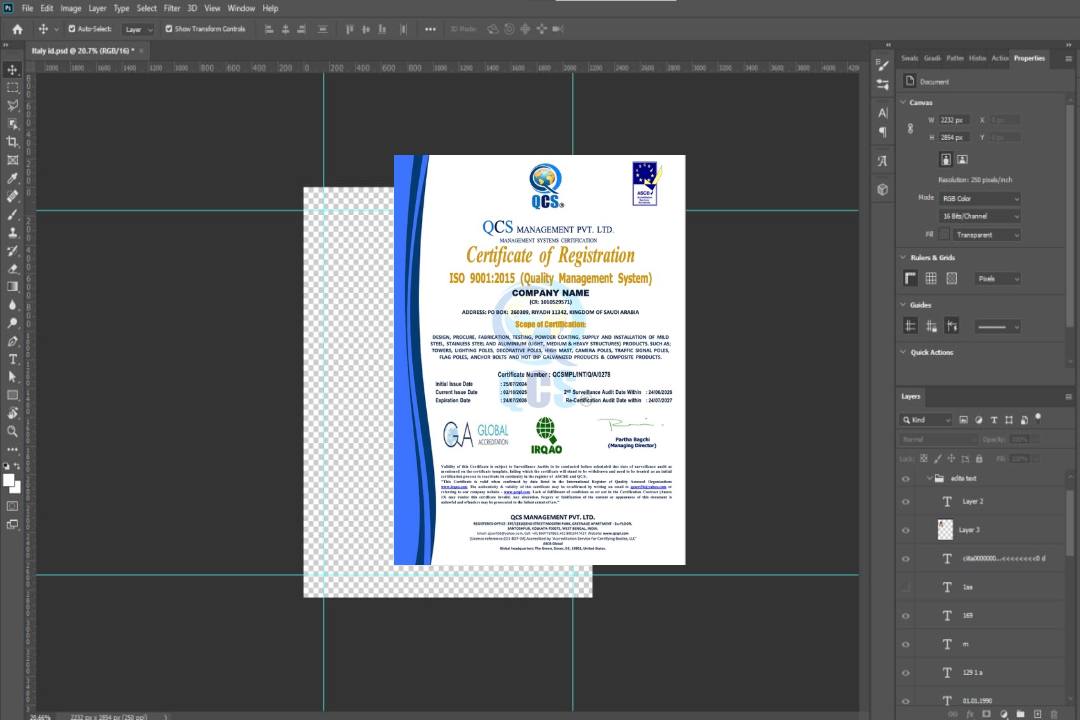This screenshot has width=1080, height=720.
Task: Select the Horizontal Type tool
Action: click(12, 359)
